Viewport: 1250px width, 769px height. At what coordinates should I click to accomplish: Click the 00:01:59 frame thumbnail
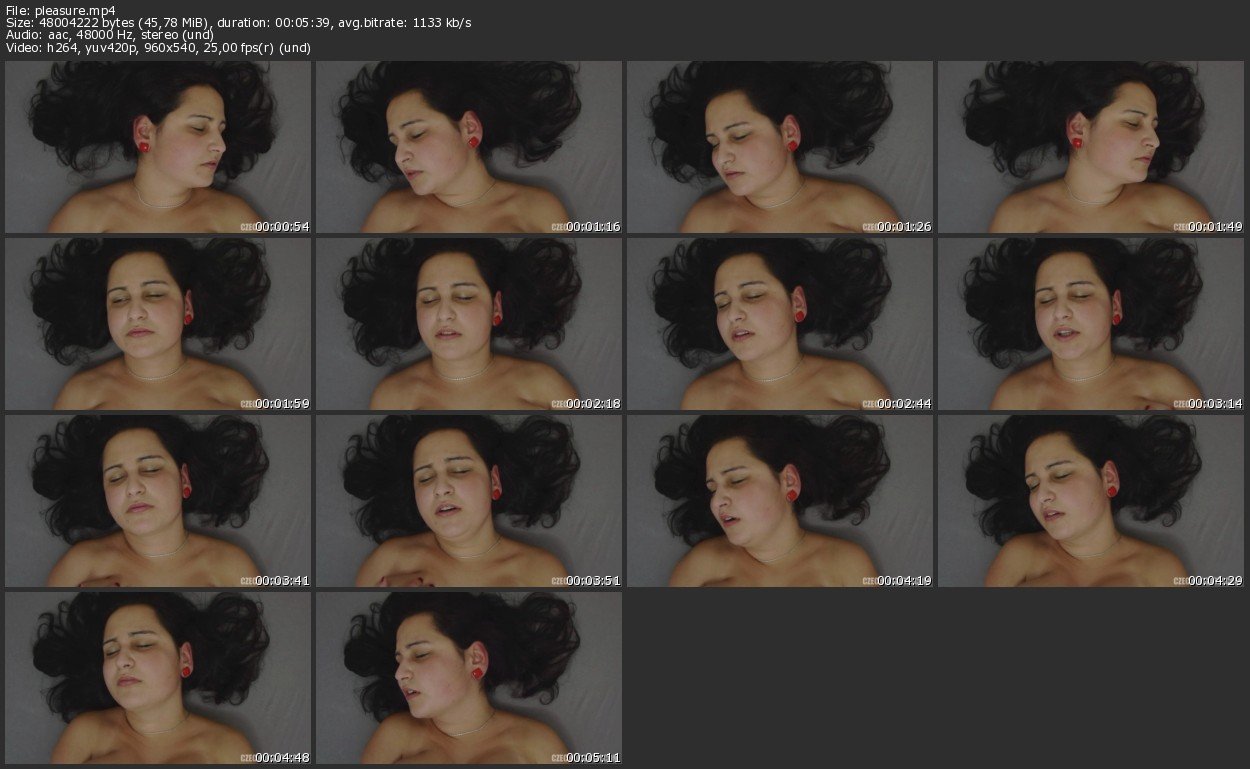click(x=158, y=324)
